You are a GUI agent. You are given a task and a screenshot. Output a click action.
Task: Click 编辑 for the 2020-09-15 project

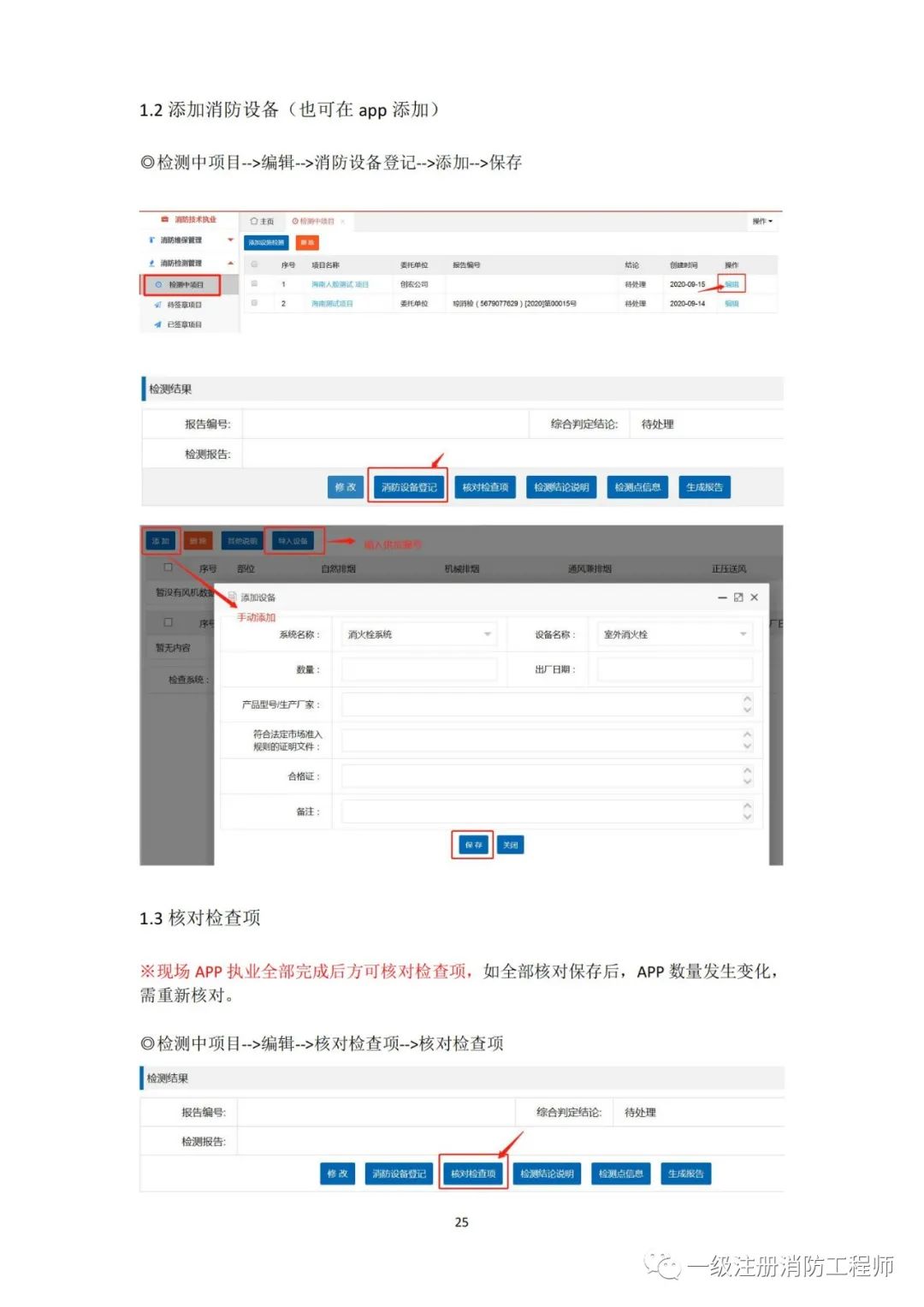[731, 284]
